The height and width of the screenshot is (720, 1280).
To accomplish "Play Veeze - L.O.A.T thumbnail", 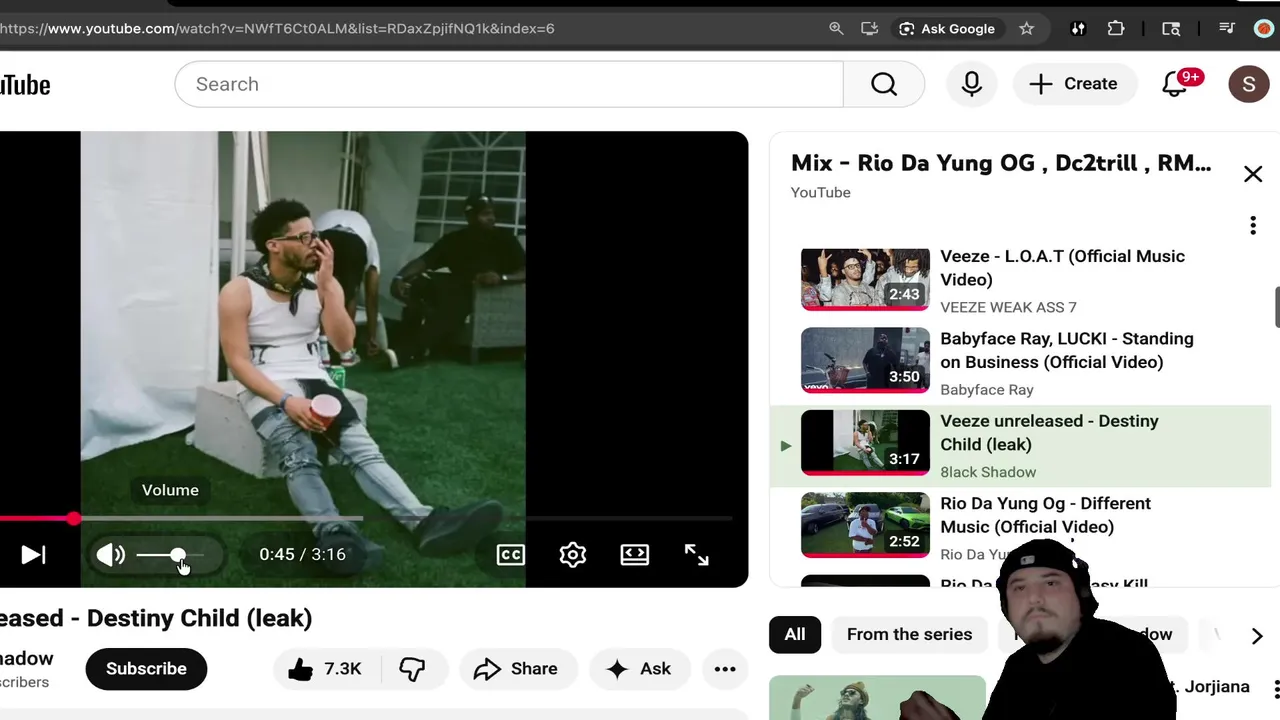I will [865, 279].
